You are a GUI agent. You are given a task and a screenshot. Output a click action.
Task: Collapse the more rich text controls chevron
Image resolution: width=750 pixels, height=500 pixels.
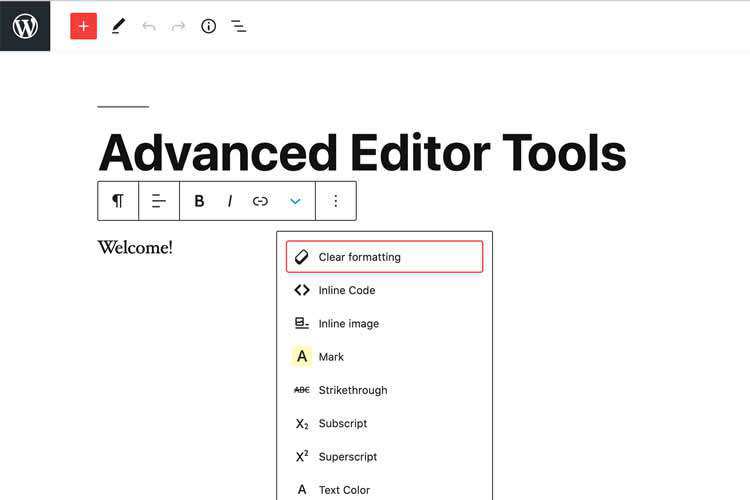point(295,201)
